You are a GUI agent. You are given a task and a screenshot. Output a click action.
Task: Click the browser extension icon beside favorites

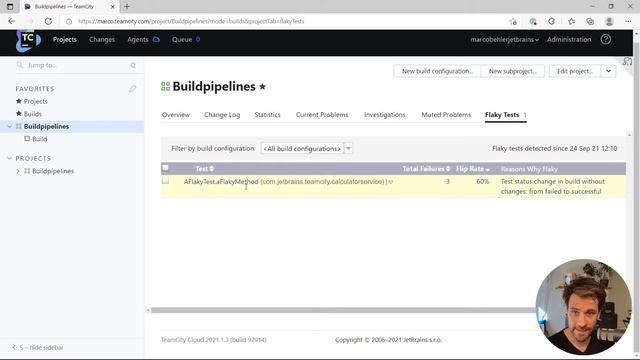tap(552, 21)
